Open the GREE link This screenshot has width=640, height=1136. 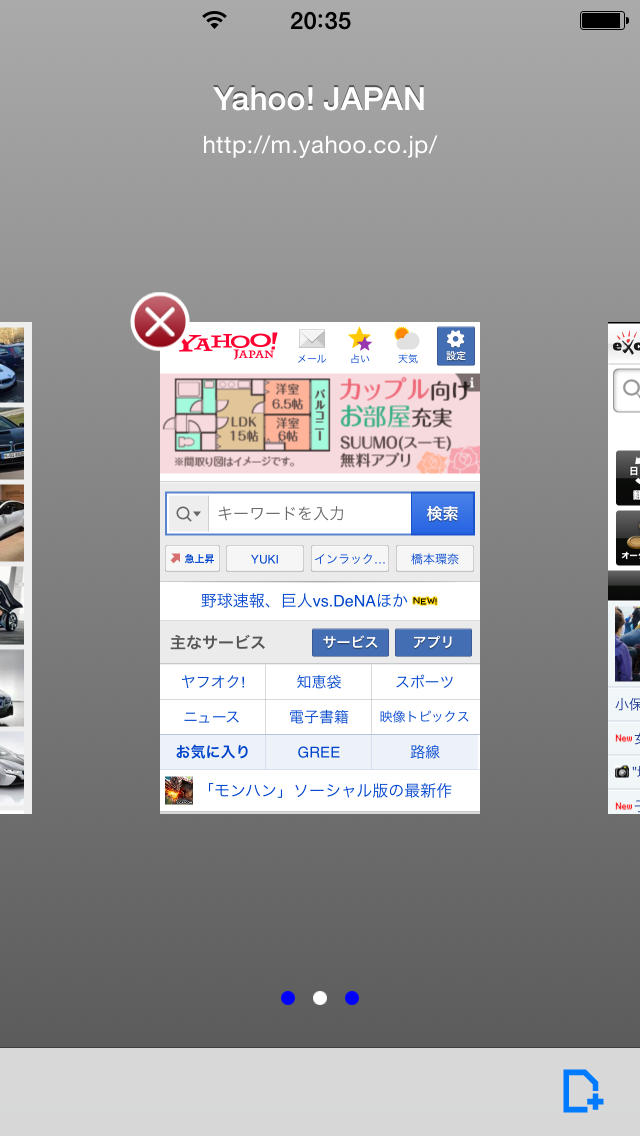(318, 752)
